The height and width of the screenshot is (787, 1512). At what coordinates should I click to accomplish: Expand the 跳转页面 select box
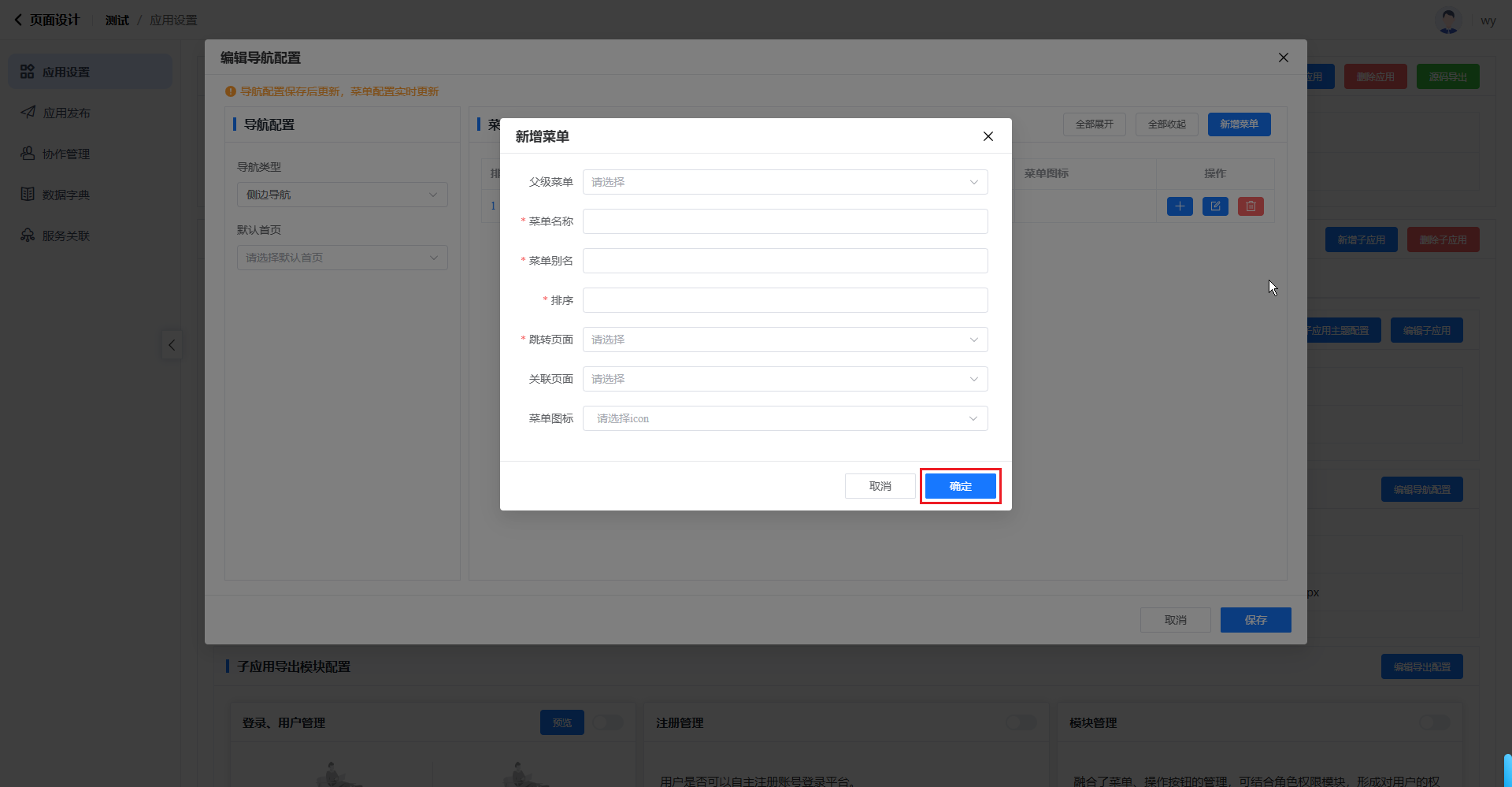click(784, 340)
